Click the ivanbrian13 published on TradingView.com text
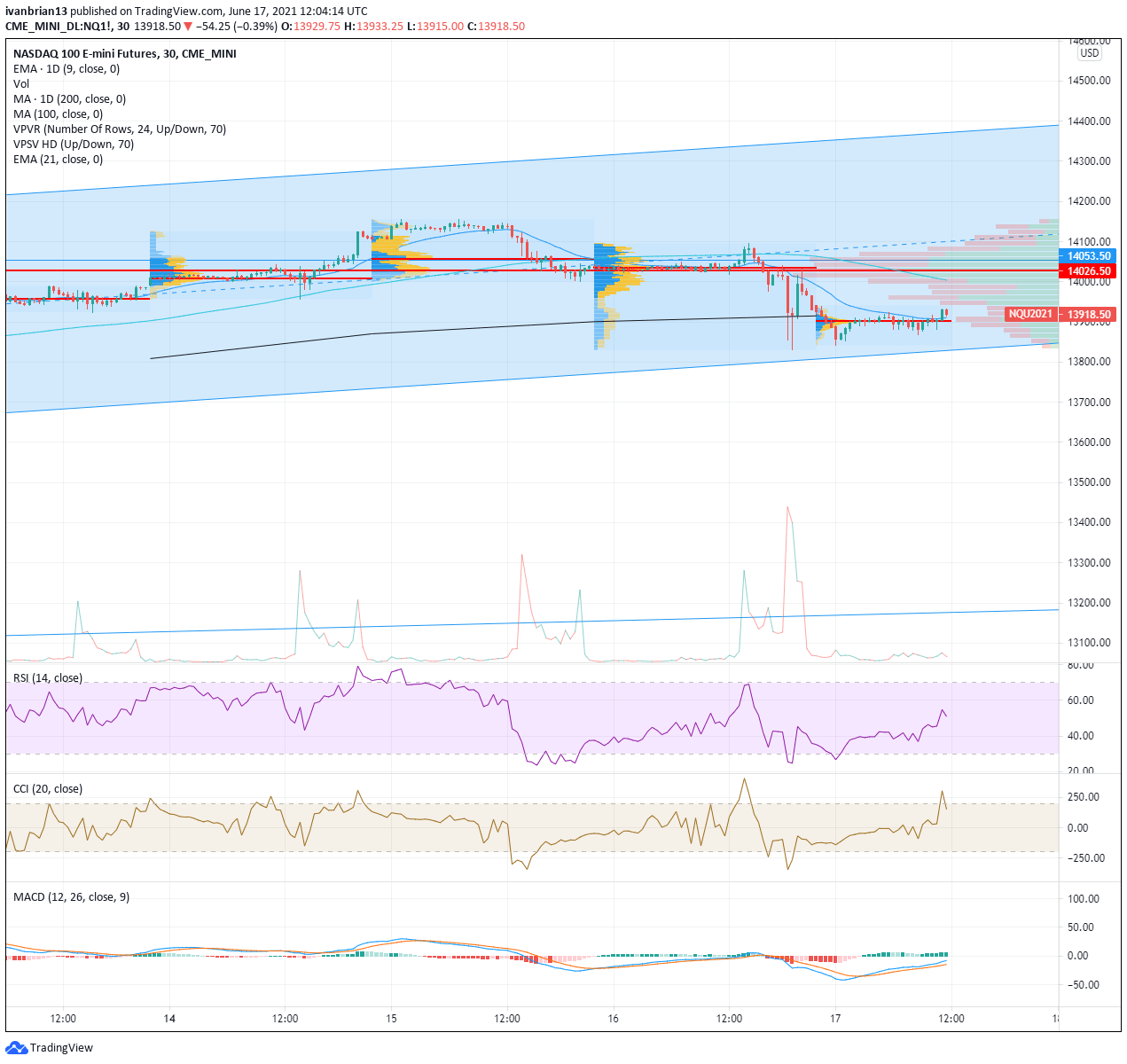Image resolution: width=1127 pixels, height=1064 pixels. tap(186, 12)
